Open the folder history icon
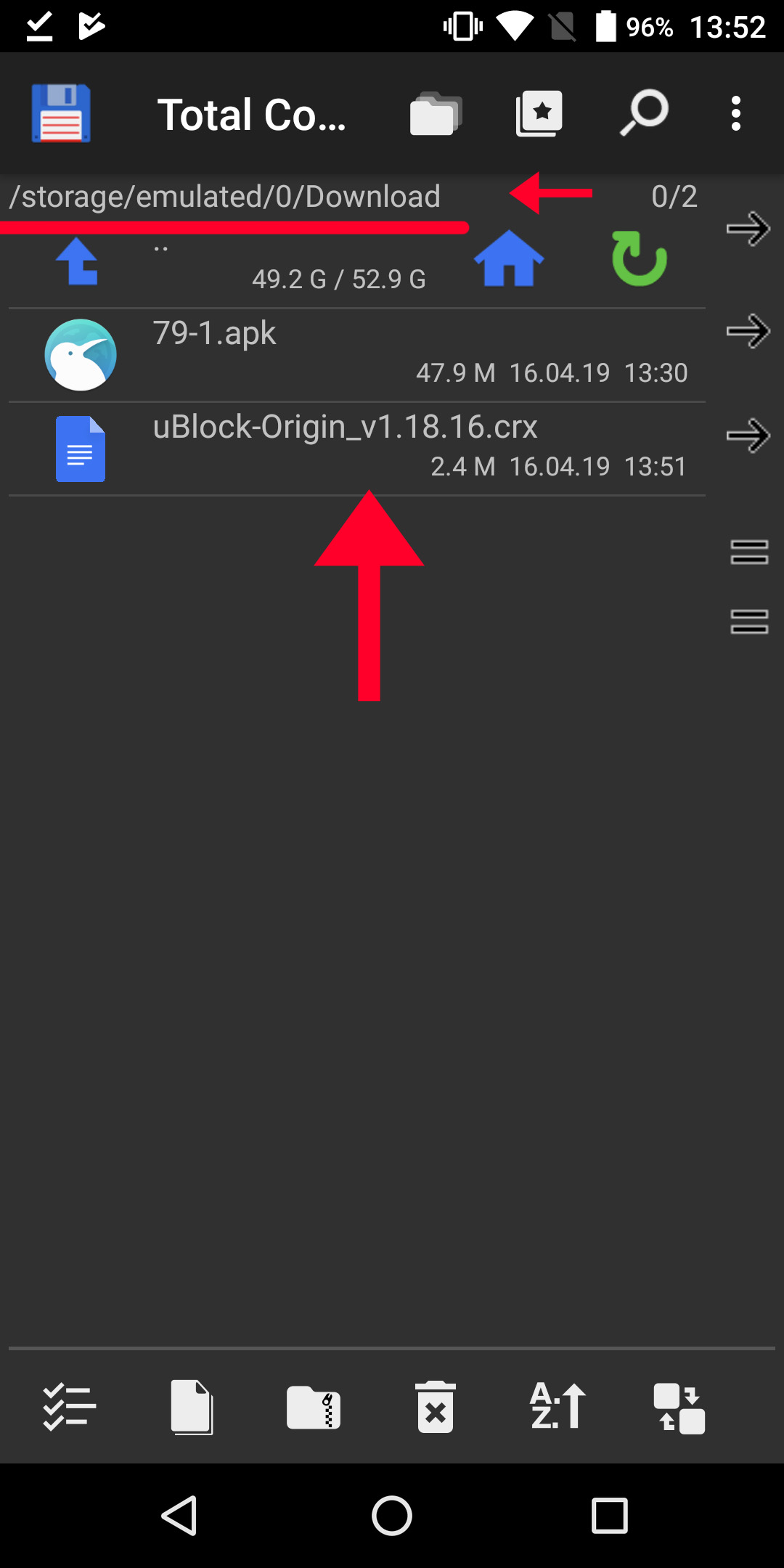 pos(436,114)
